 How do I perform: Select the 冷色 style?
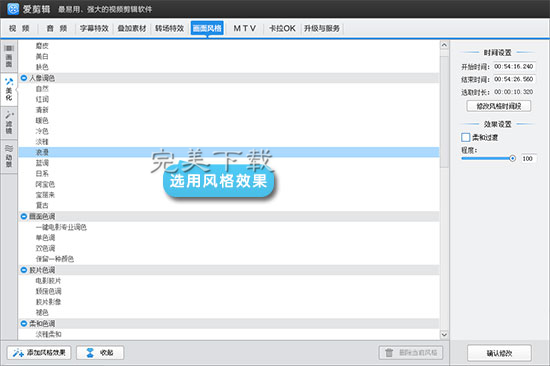[x=42, y=131]
